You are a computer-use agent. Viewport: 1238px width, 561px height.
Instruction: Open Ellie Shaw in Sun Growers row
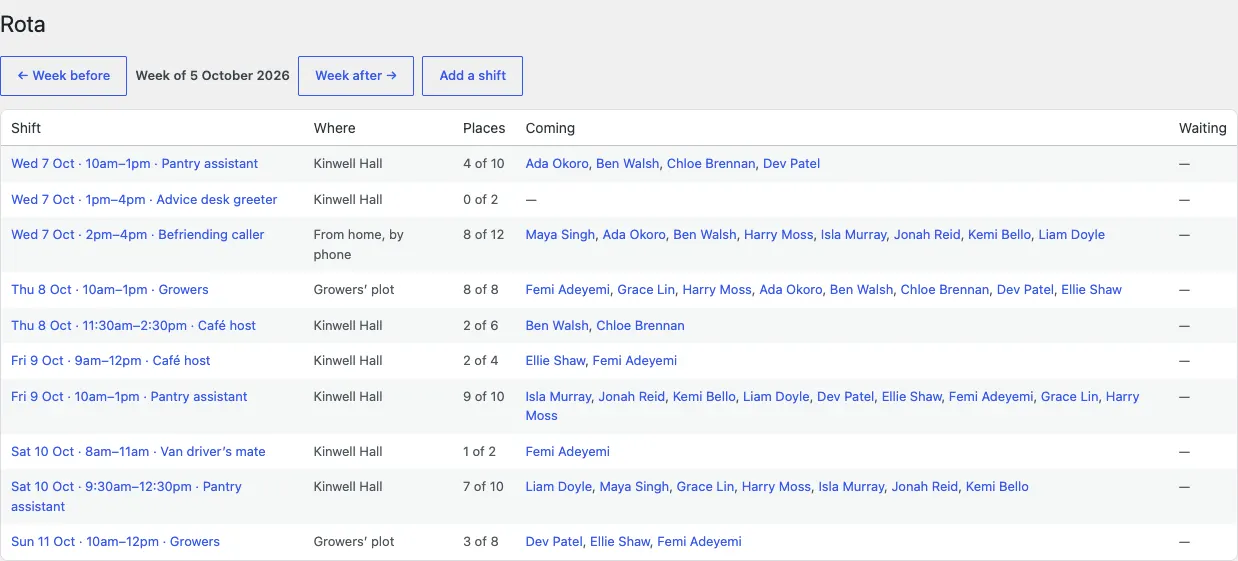pos(620,542)
